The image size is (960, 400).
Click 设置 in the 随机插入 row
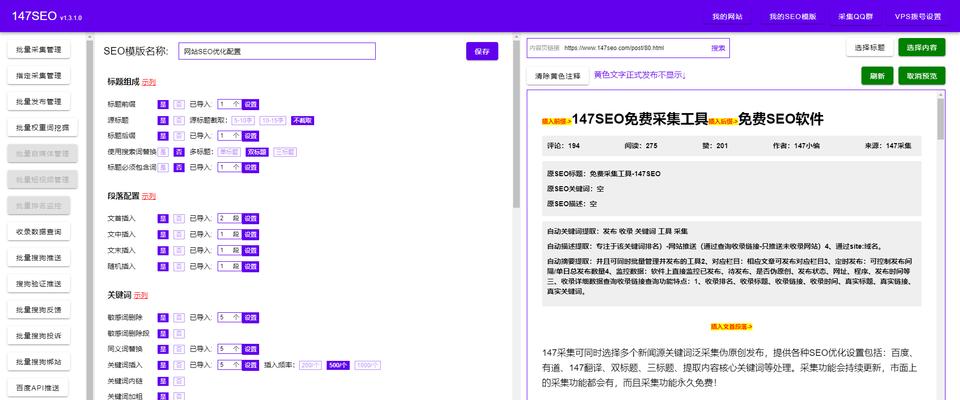pos(250,266)
